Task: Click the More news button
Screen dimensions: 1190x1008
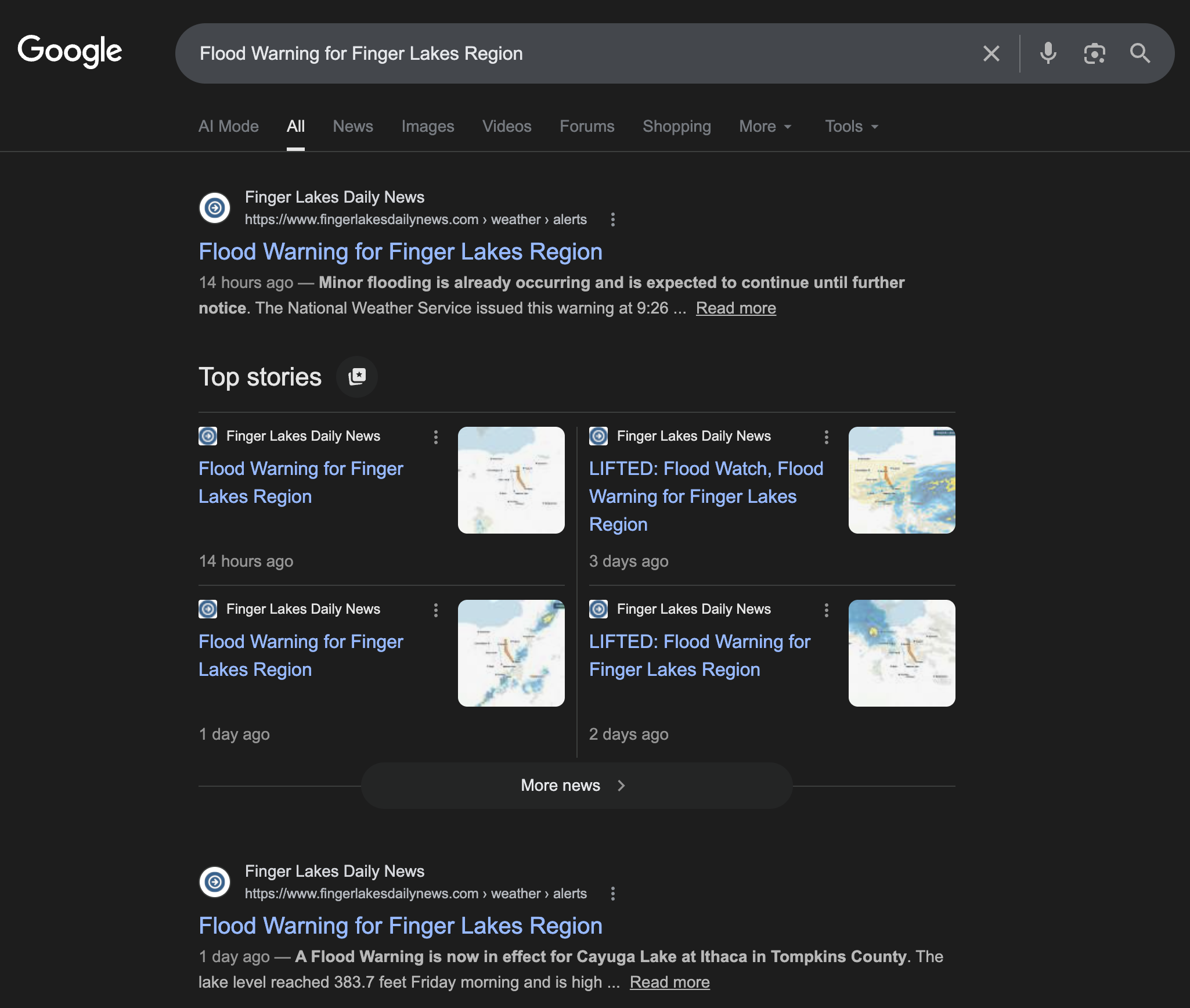Action: pos(576,785)
